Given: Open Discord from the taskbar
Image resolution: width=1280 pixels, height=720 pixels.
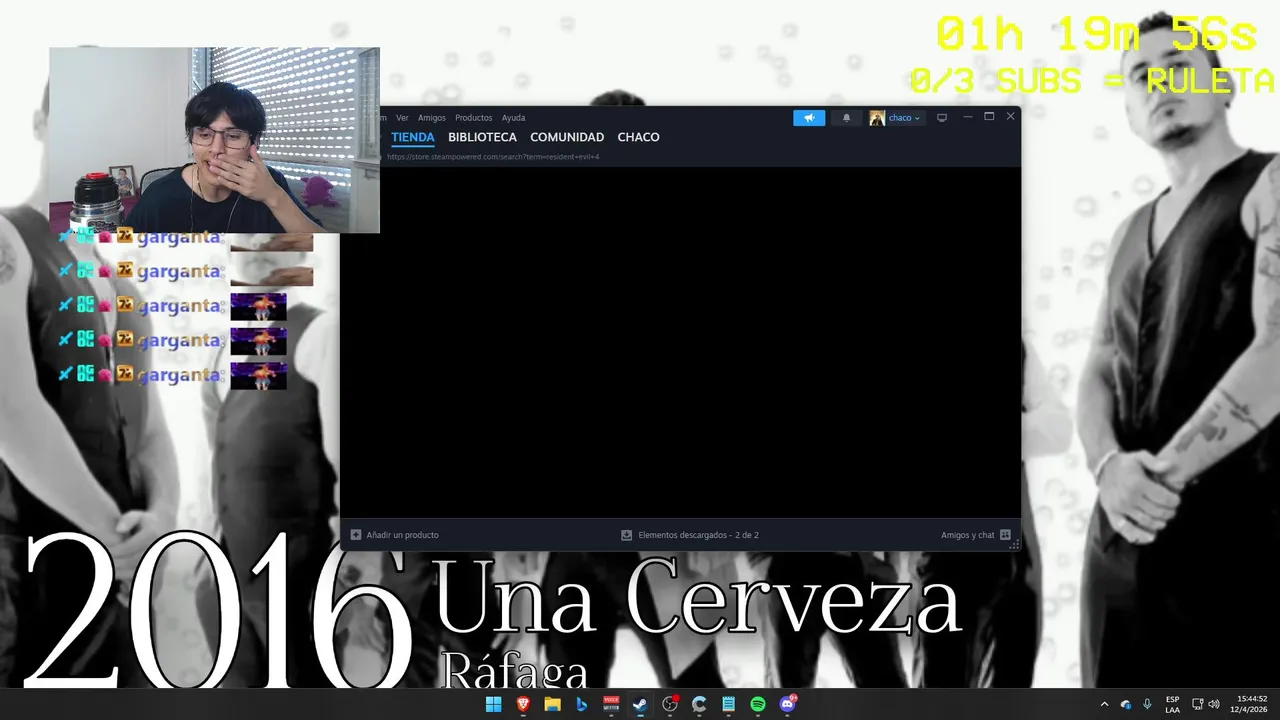Looking at the screenshot, I should pos(787,704).
